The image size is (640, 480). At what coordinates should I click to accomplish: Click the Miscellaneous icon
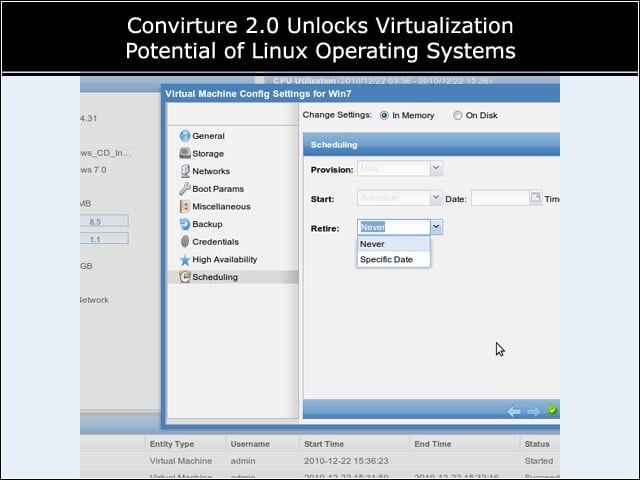(x=185, y=207)
